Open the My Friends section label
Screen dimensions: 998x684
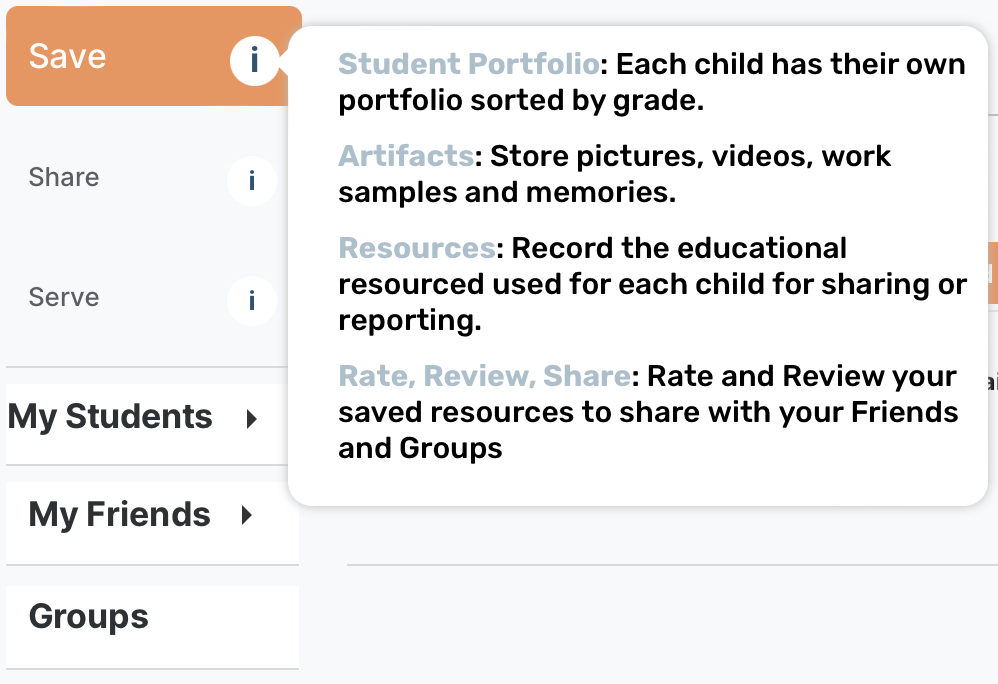coord(120,515)
